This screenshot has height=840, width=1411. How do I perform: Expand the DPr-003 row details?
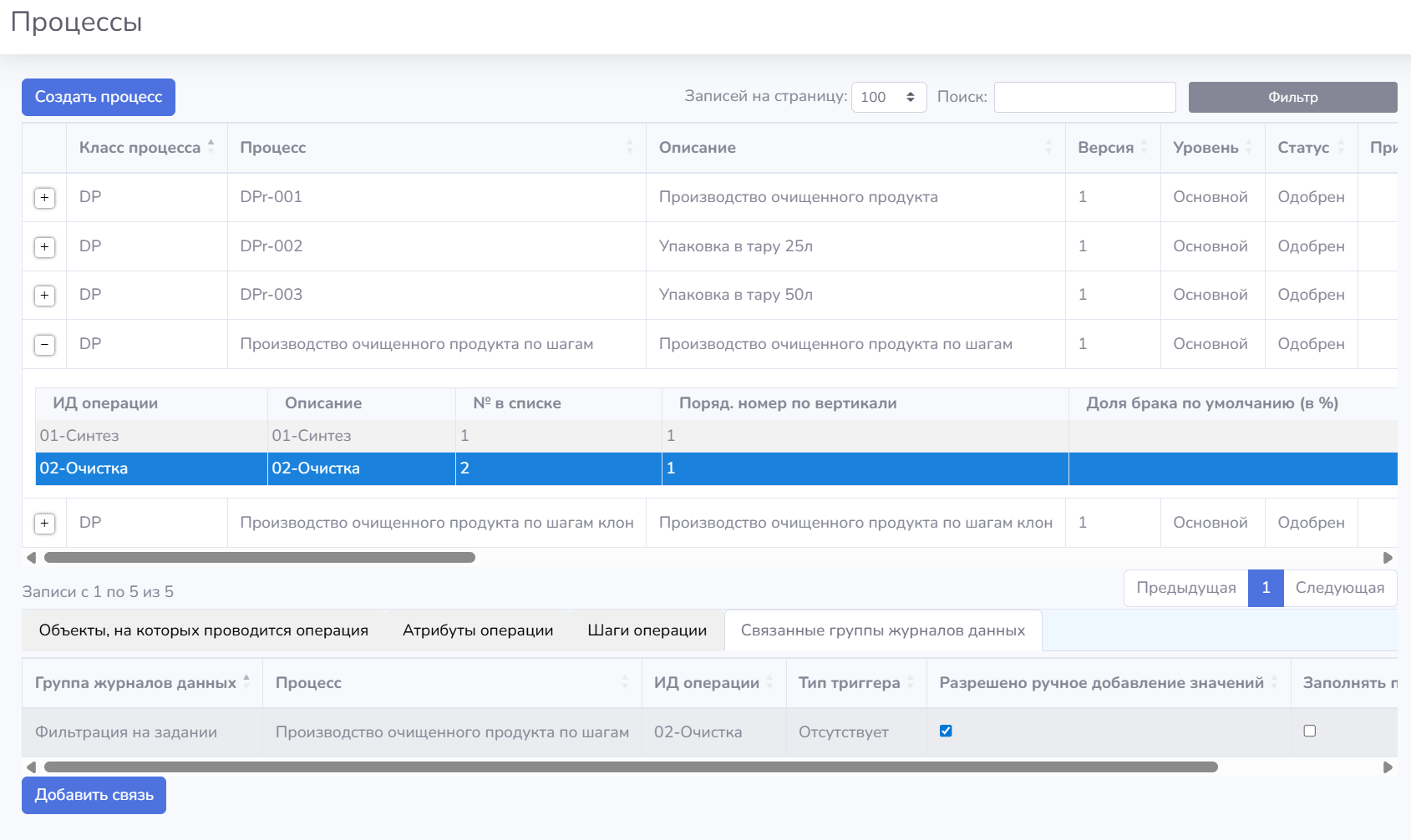coord(44,296)
